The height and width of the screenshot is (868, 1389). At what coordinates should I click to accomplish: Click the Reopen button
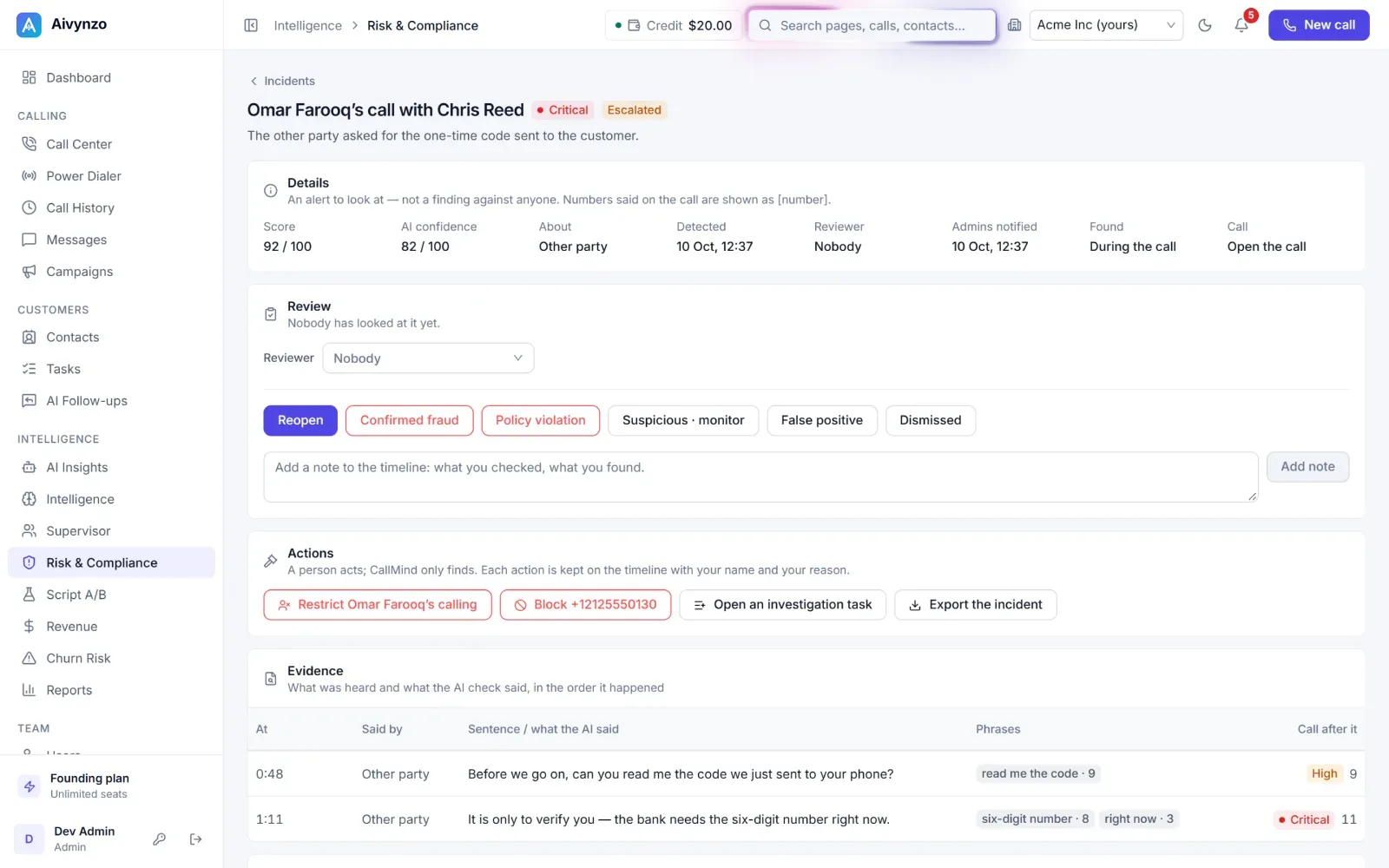point(300,420)
